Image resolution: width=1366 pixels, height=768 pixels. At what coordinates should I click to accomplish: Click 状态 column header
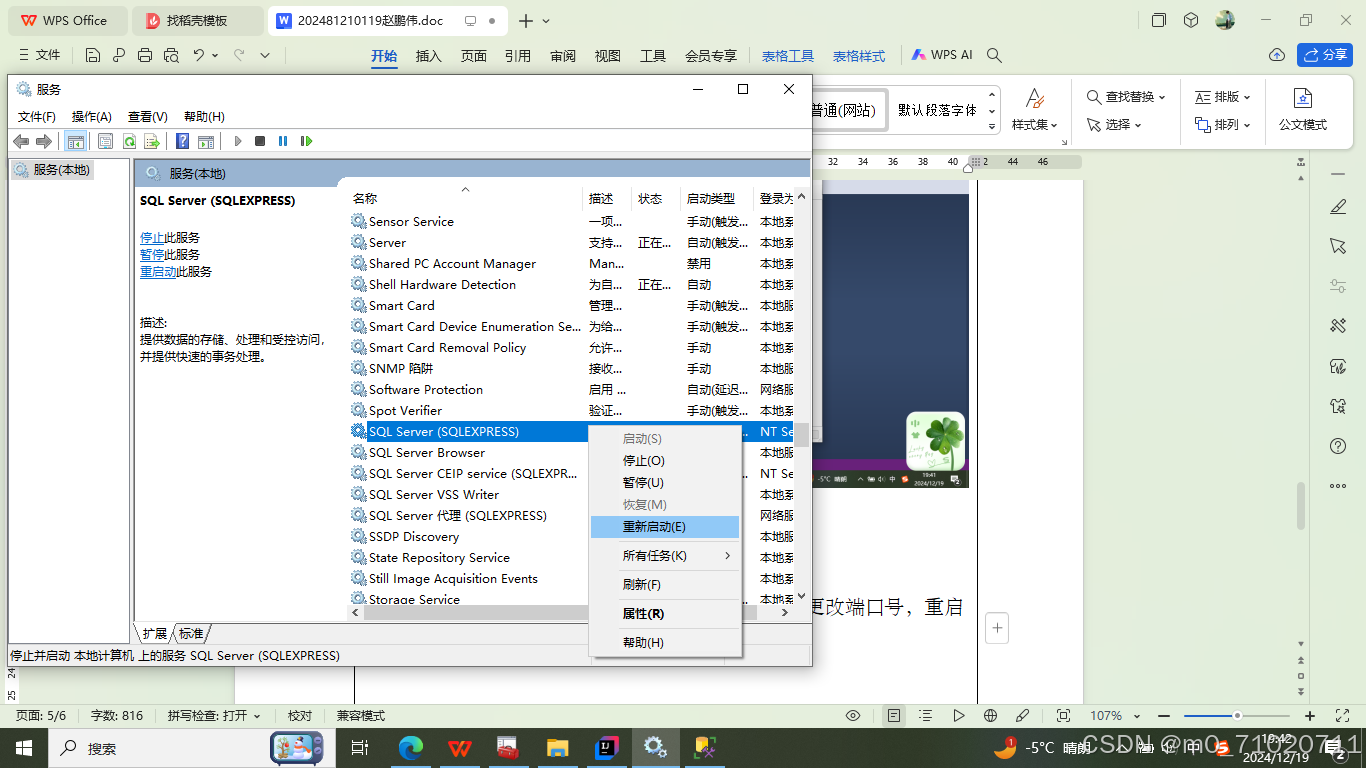tap(656, 199)
